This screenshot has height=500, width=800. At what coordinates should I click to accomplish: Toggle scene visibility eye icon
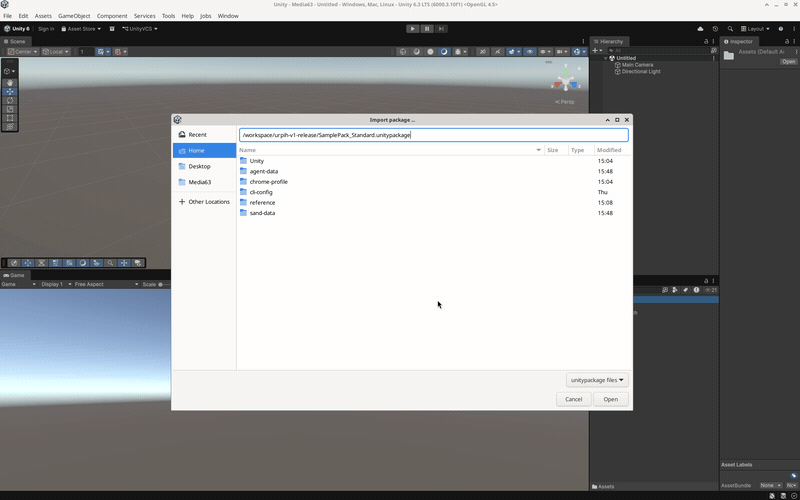(530, 52)
